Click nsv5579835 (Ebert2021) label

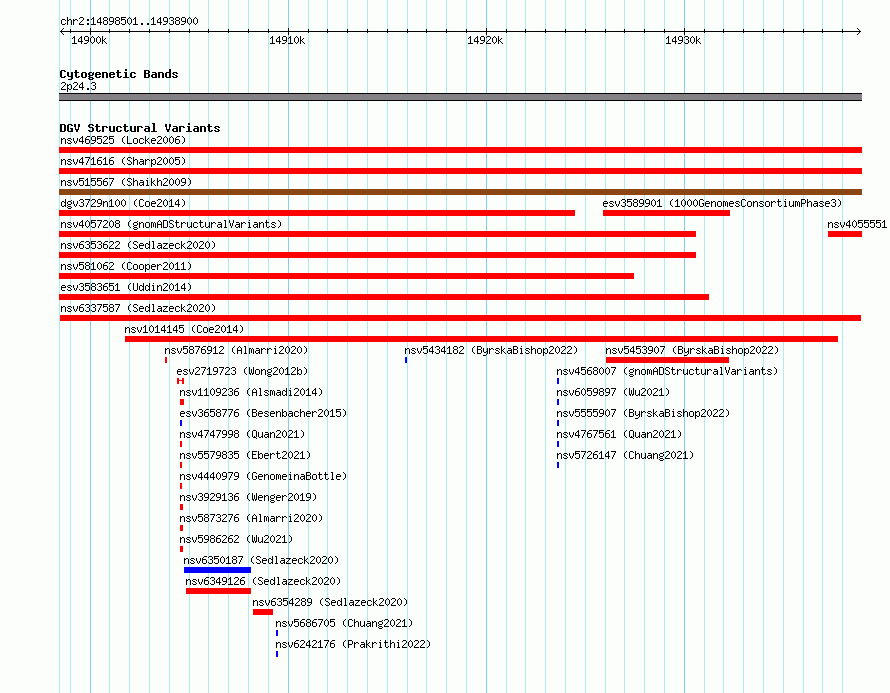(245, 455)
